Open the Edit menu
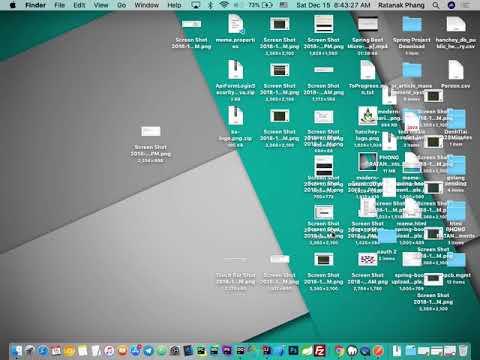Screen dimensions: 480x360 tap(79, 5)
